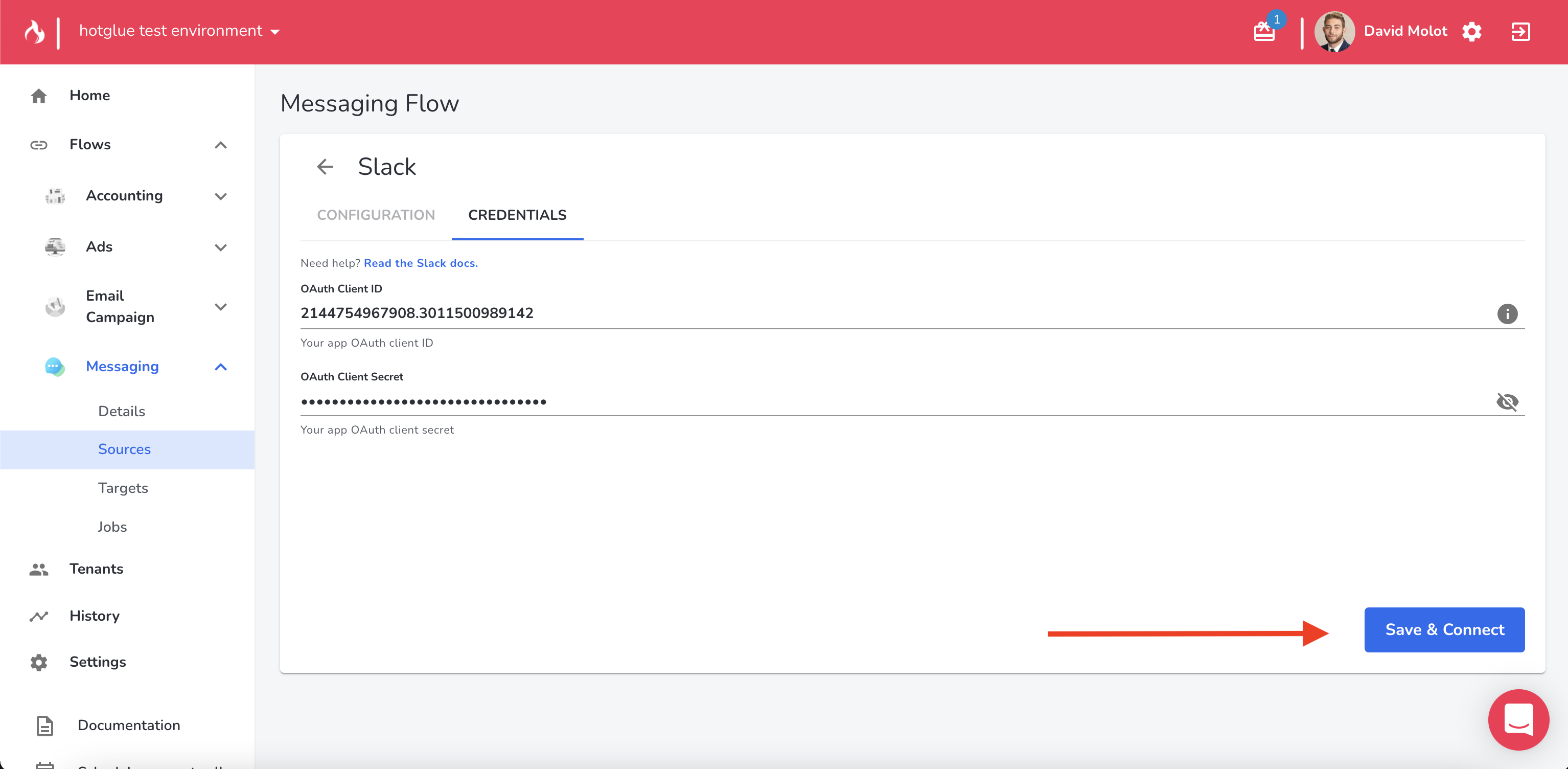The image size is (1568, 769).
Task: Click the hotglue flame logo
Action: [35, 32]
